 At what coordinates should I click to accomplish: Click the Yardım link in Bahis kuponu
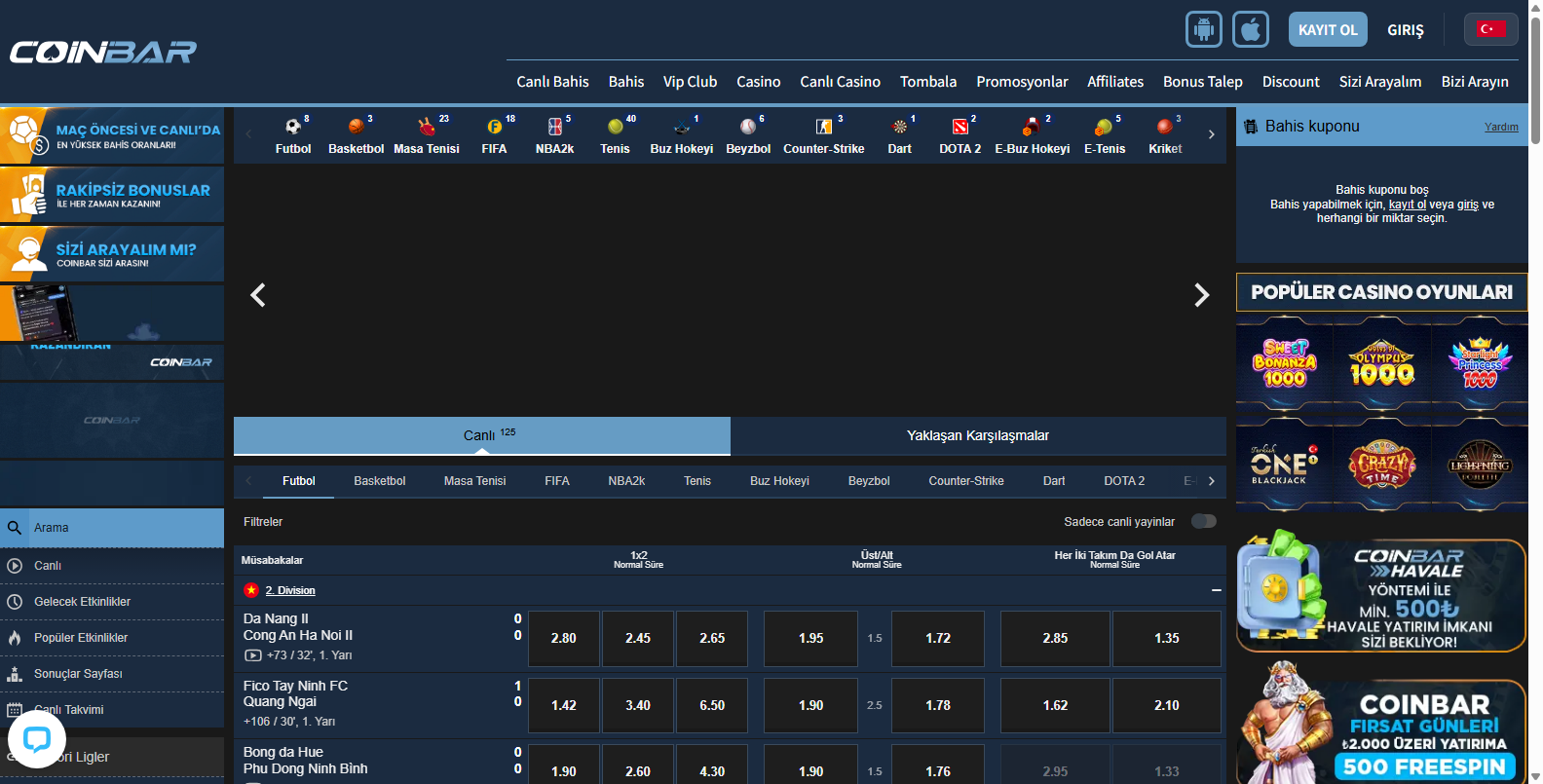pos(1501,127)
